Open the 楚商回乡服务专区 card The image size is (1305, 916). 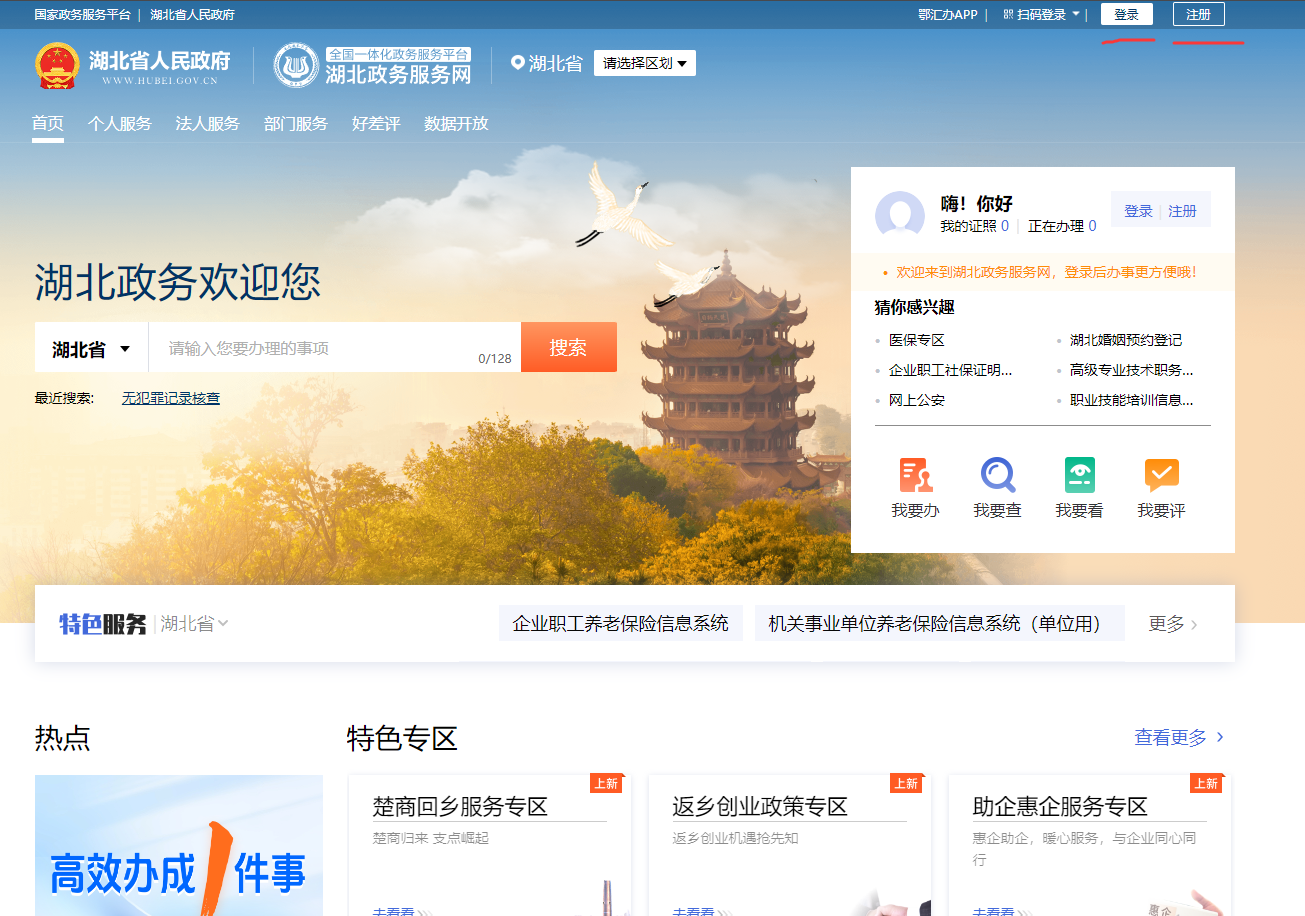(x=490, y=845)
